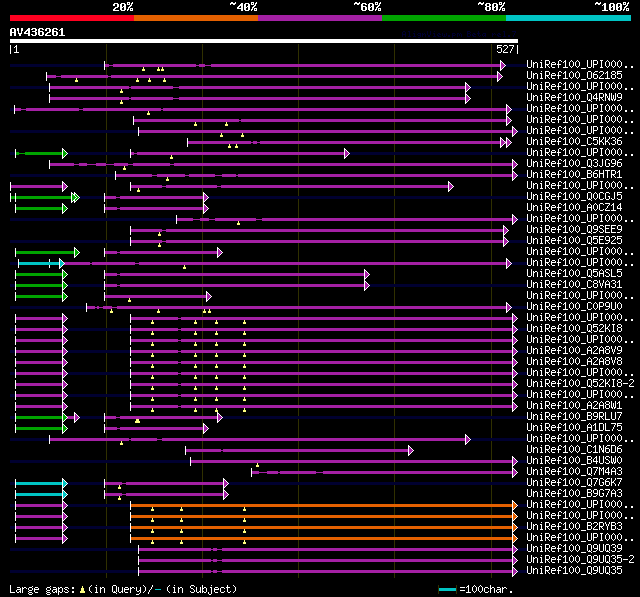
Task: Click the start position label 1
Action: point(16,49)
